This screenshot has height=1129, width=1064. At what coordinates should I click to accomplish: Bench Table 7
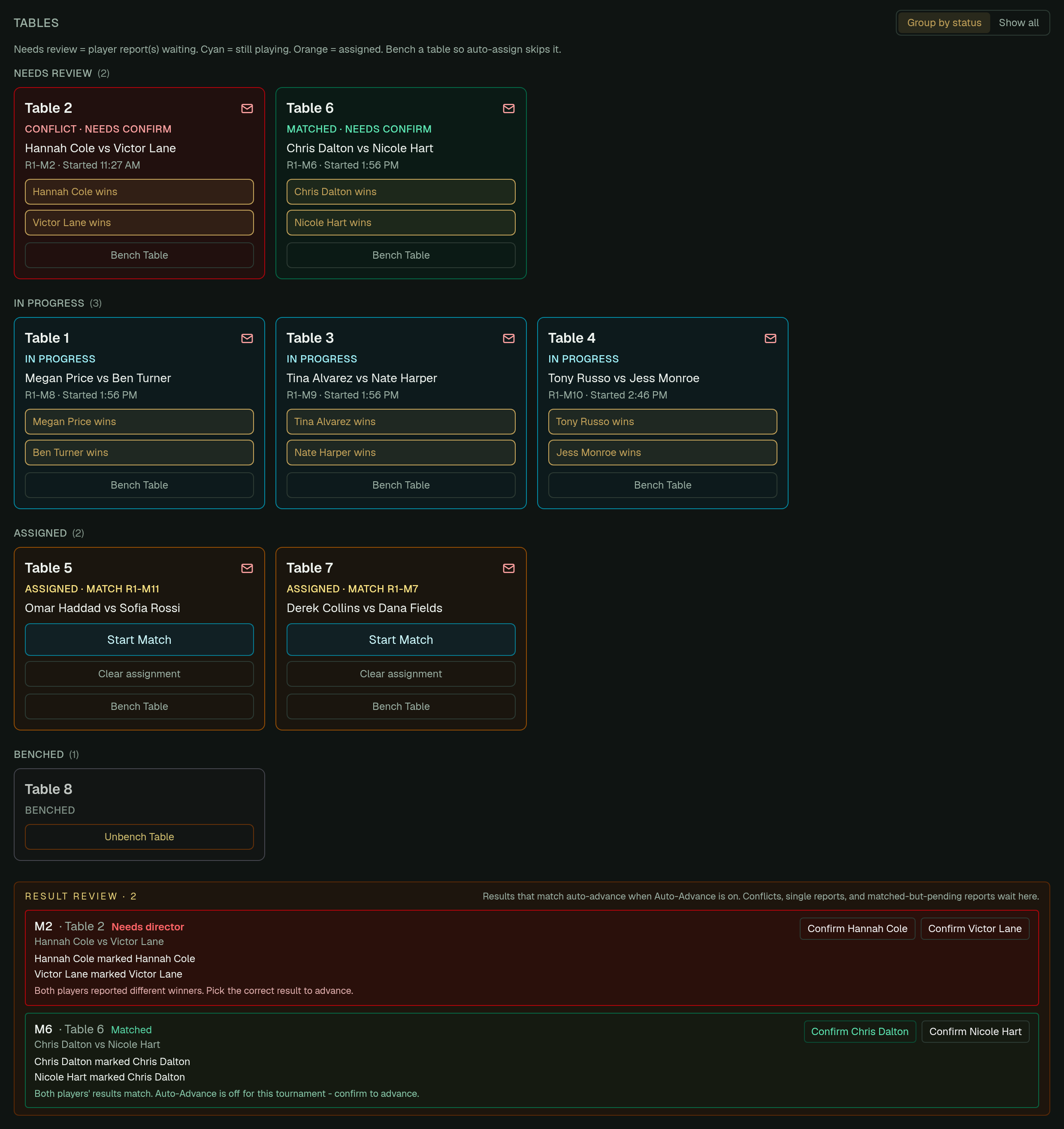coord(401,707)
